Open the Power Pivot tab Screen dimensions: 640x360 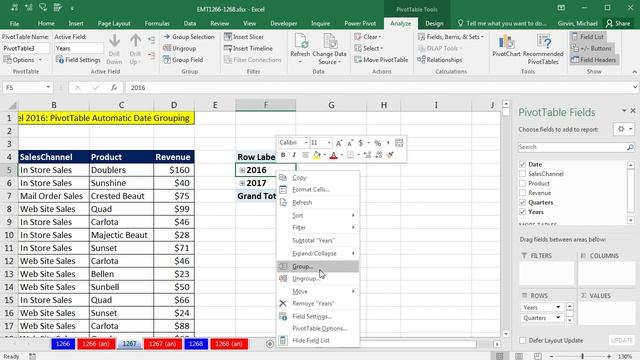[360, 24]
